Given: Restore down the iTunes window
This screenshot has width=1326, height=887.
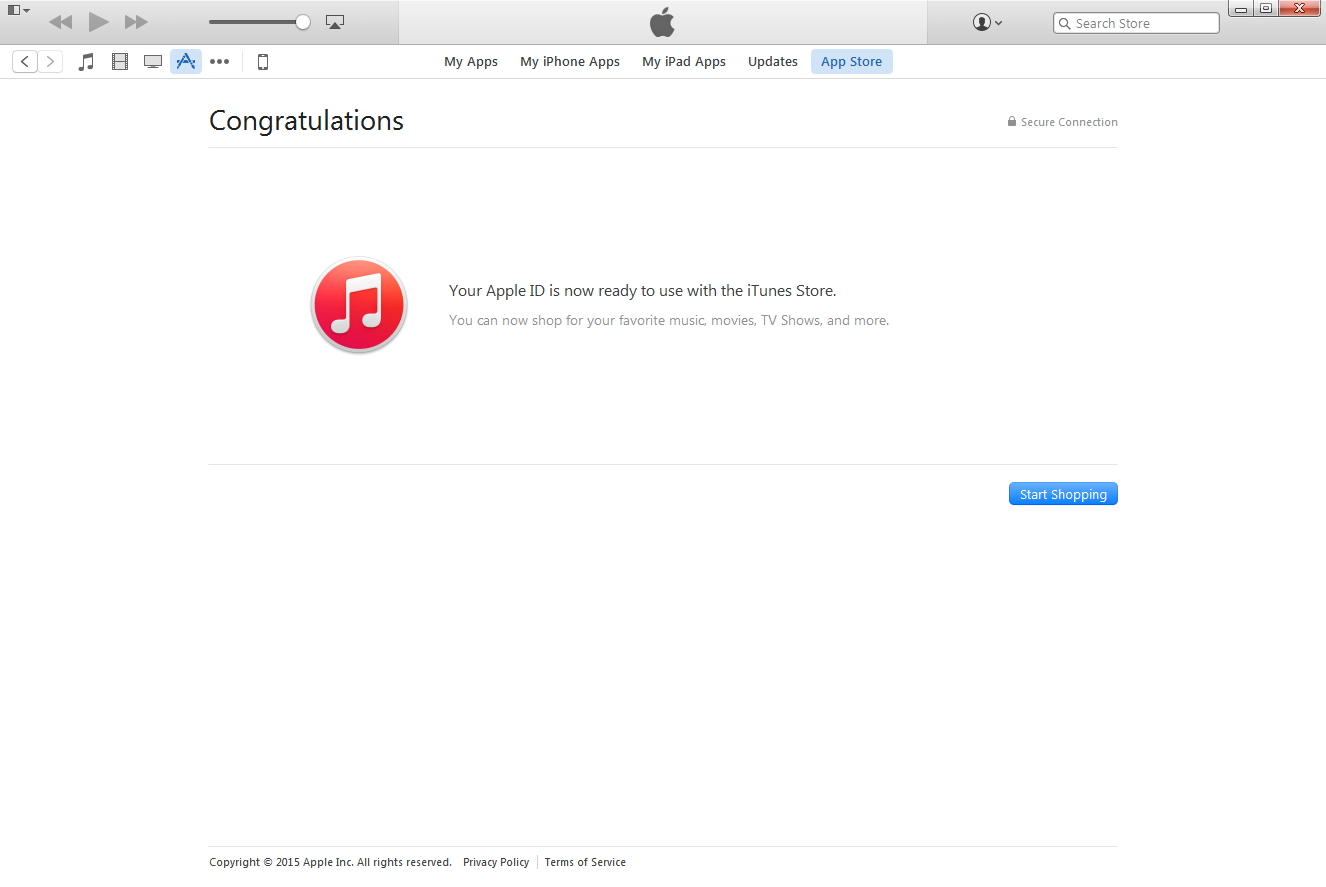Looking at the screenshot, I should tap(1265, 9).
